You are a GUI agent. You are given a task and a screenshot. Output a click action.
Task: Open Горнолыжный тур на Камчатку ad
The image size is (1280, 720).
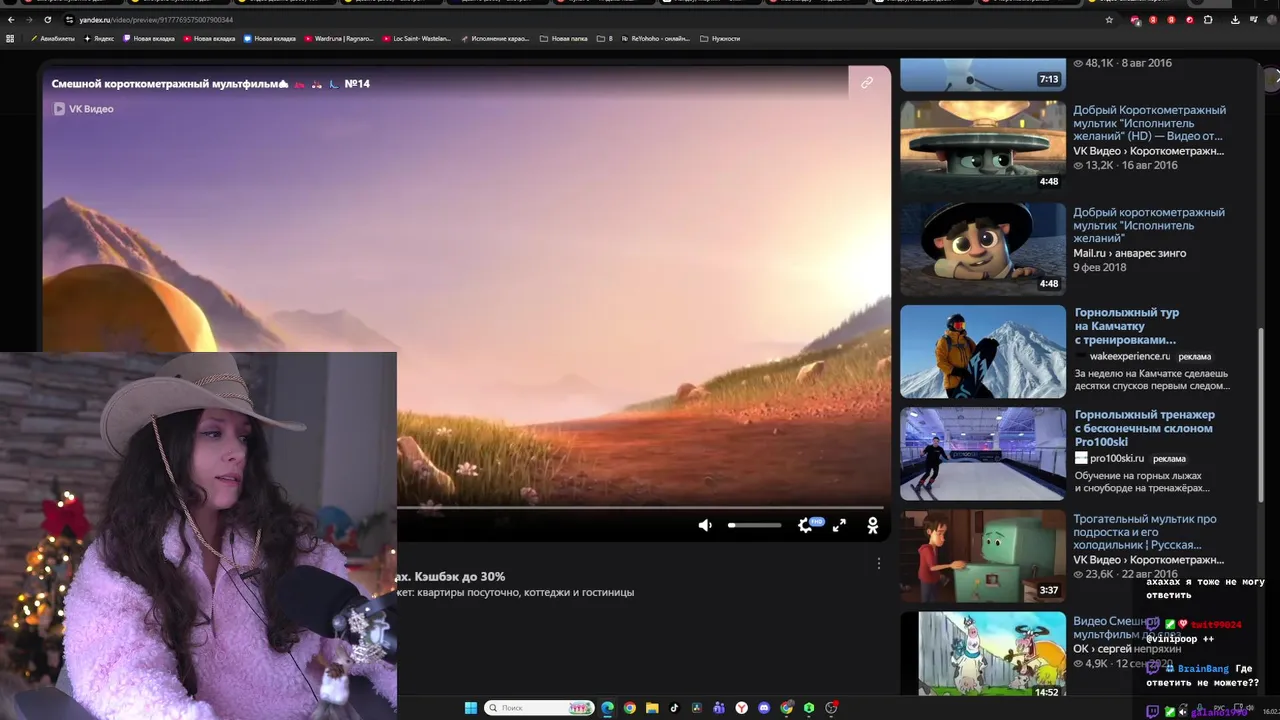pos(1127,326)
